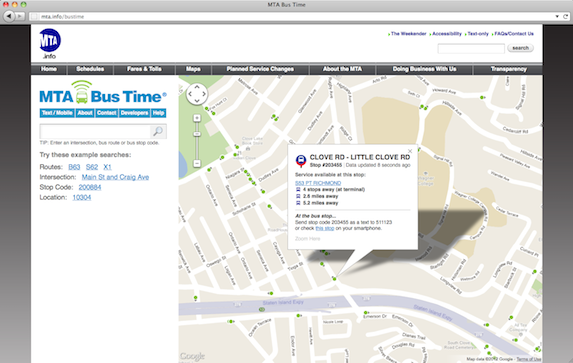Image resolution: width=573 pixels, height=363 pixels.
Task: Zoom out with the map minus button
Action: [x=197, y=163]
